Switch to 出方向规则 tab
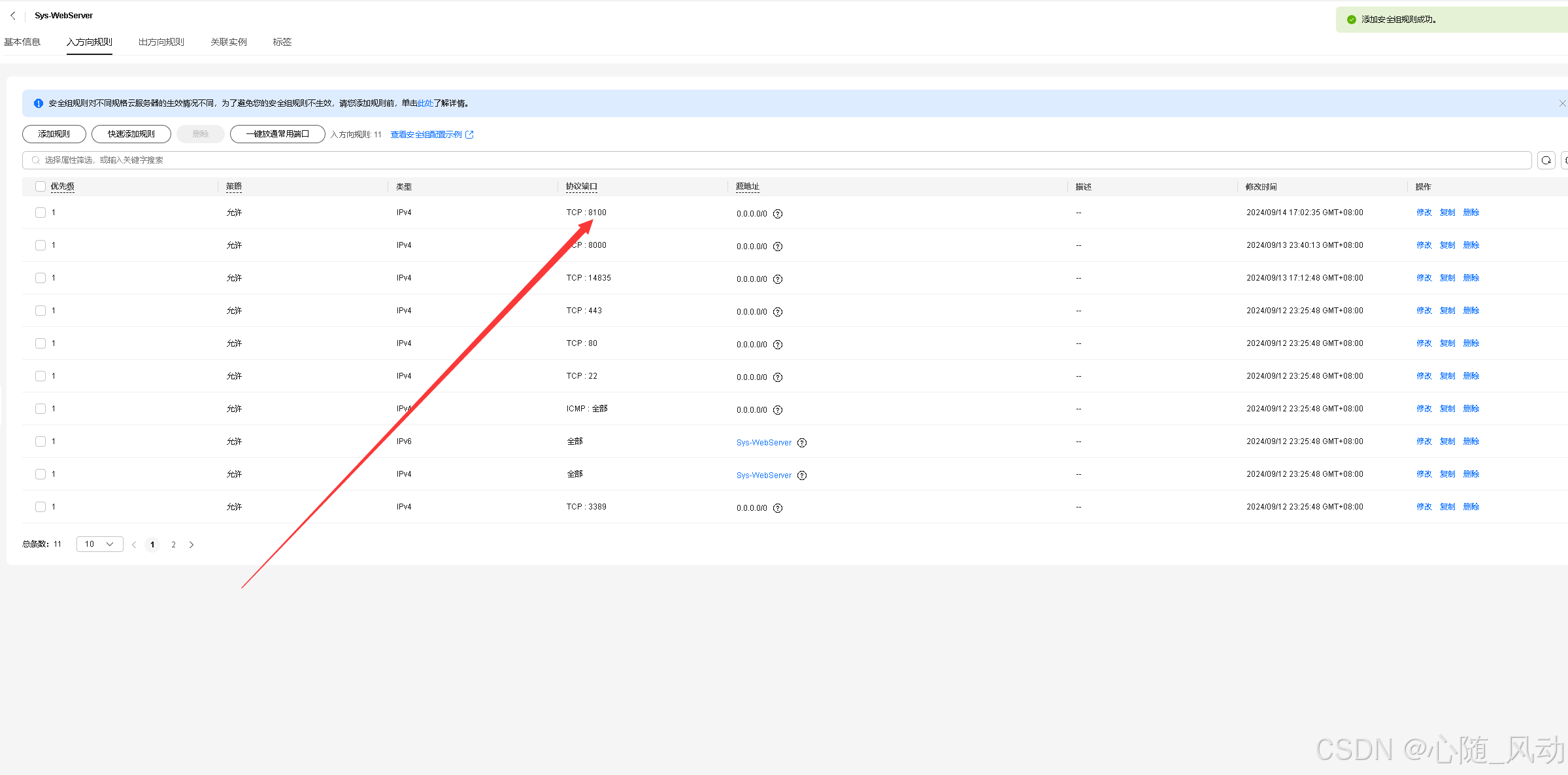The width and height of the screenshot is (1568, 775). pos(161,42)
